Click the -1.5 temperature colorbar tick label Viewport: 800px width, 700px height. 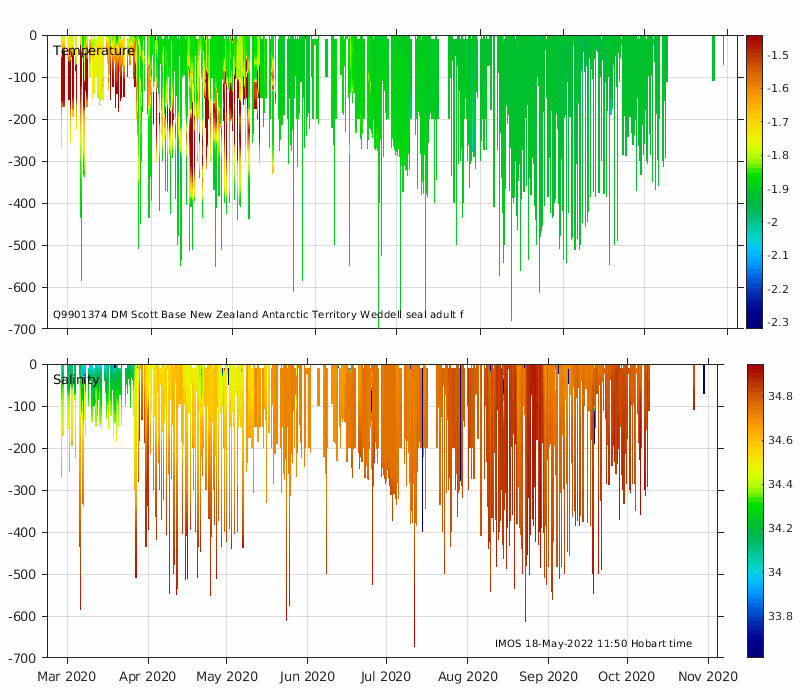[x=778, y=55]
